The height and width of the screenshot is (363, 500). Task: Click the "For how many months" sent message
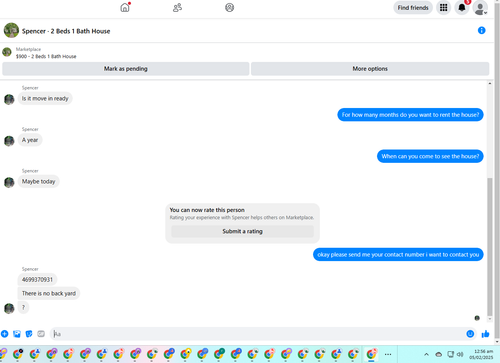click(x=410, y=115)
